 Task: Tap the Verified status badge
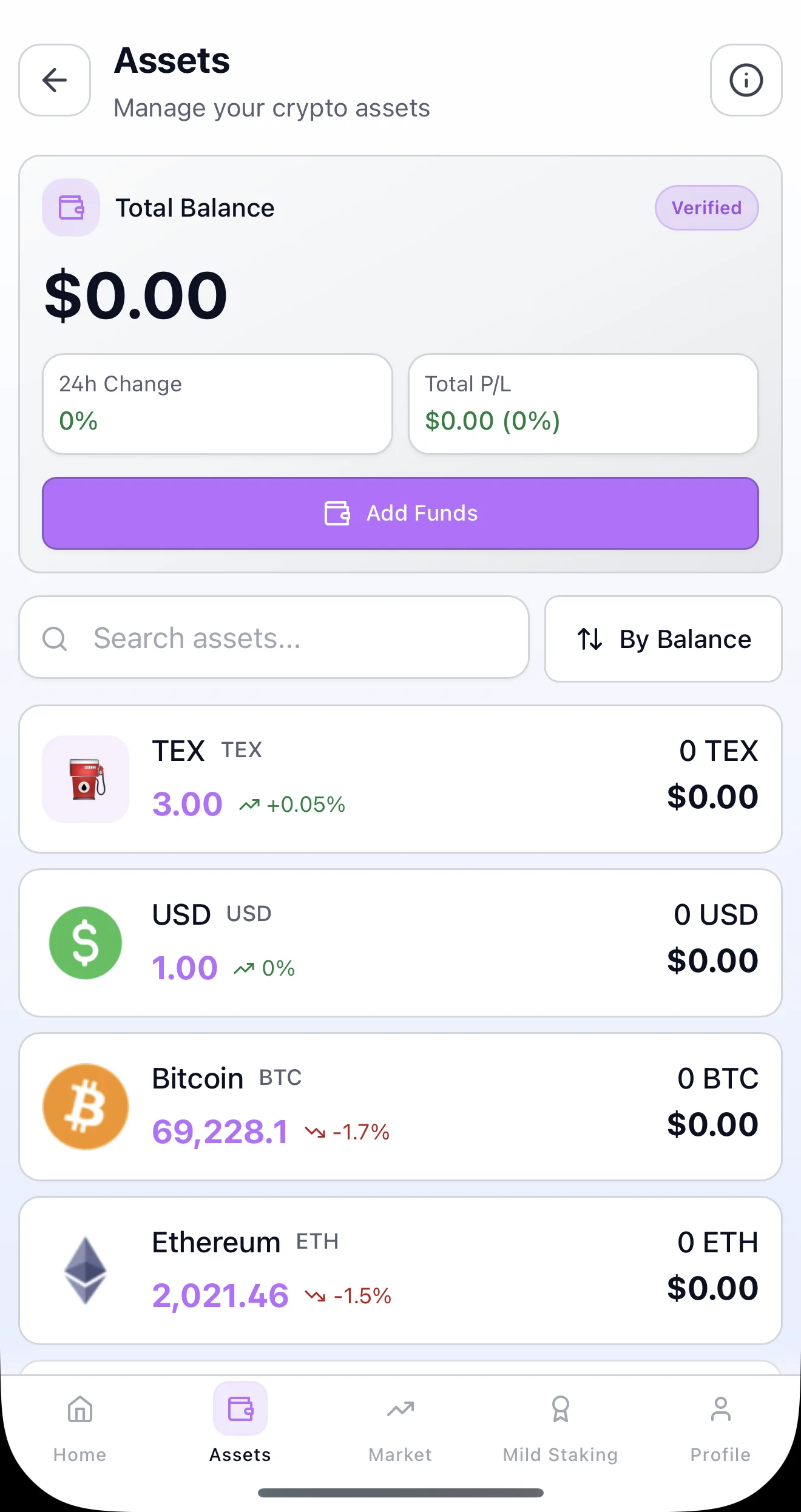[x=706, y=208]
